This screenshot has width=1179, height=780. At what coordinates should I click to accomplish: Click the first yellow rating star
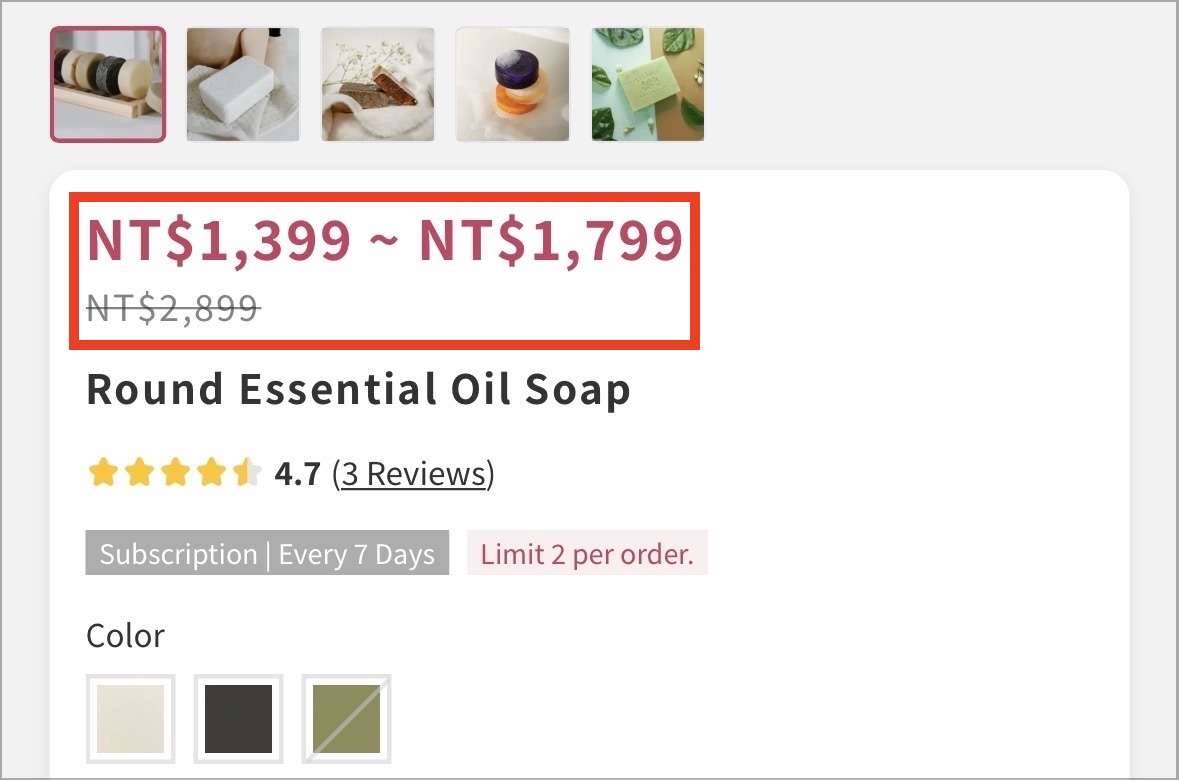click(x=103, y=473)
